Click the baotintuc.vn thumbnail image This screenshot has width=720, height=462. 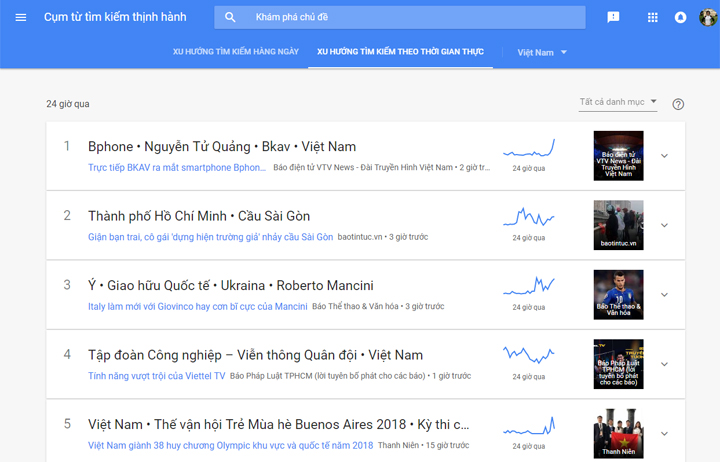point(619,225)
